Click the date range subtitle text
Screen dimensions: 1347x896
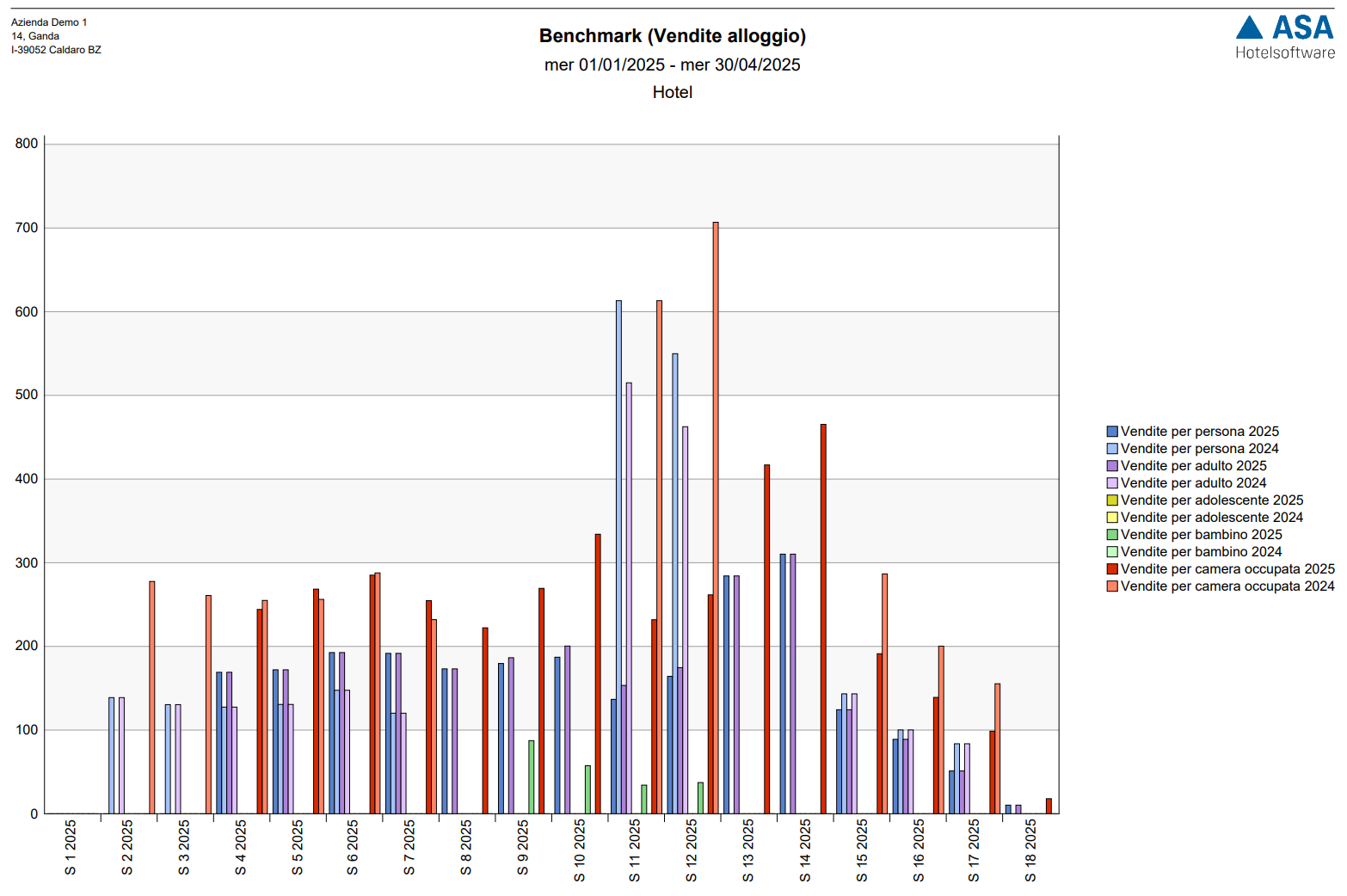coord(672,65)
